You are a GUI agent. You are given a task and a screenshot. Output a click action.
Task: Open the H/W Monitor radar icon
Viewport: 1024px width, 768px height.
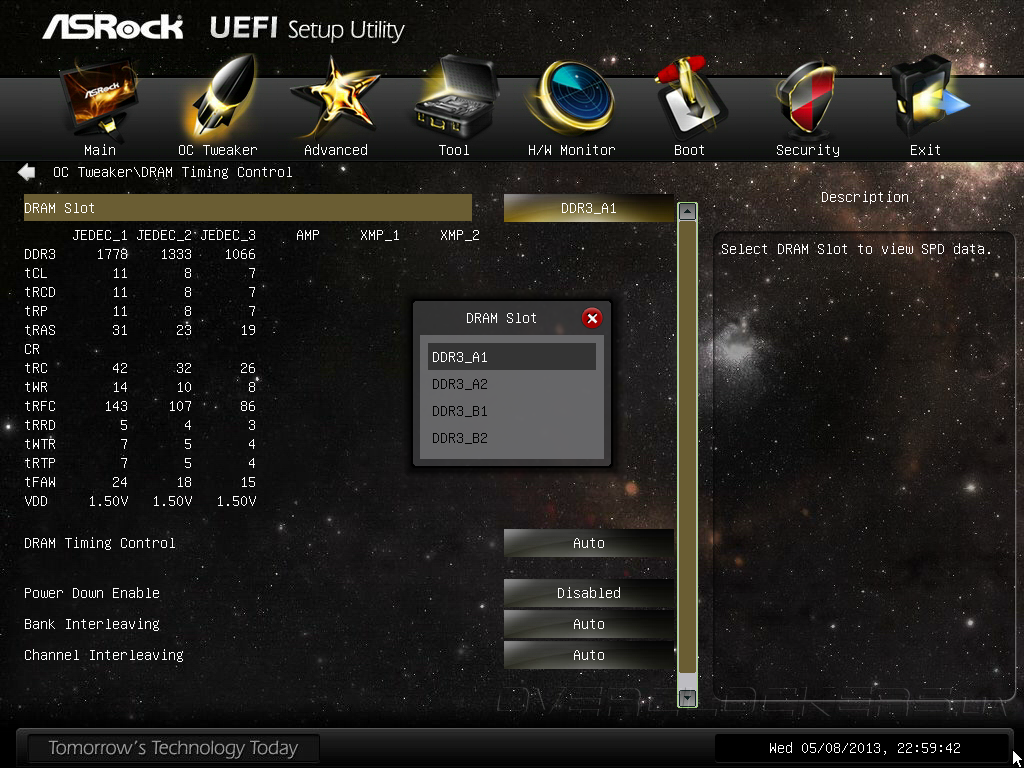pyautogui.click(x=572, y=97)
